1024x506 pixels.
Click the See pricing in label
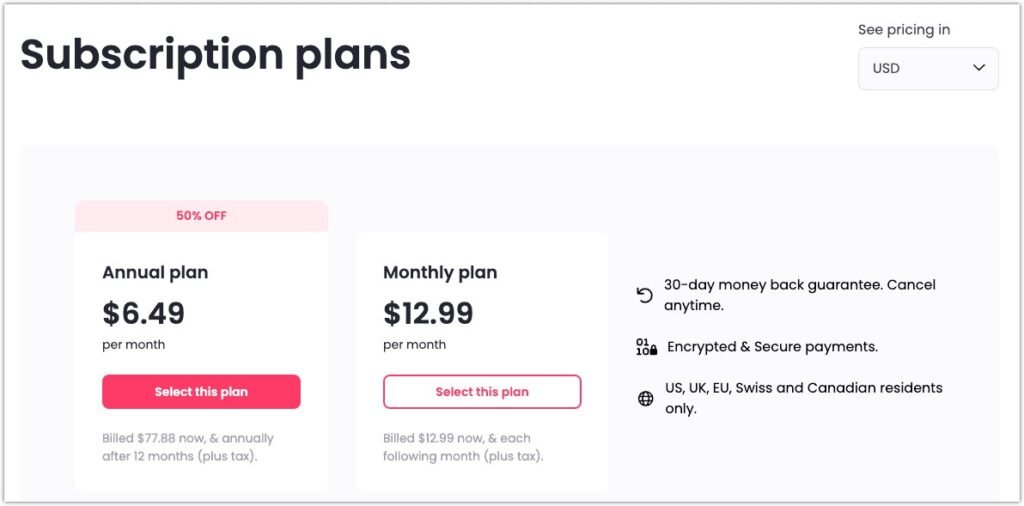[904, 29]
